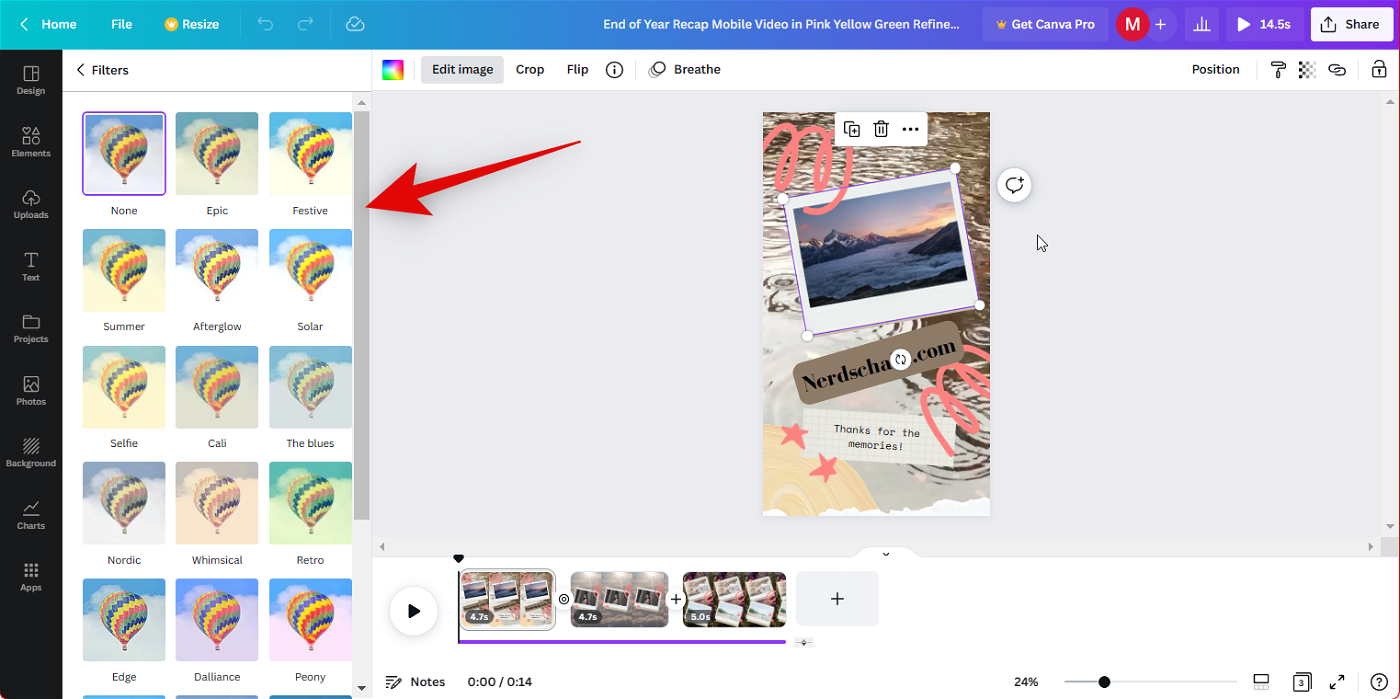This screenshot has width=1400, height=699.
Task: Add a comment with speech bubble icon
Action: pyautogui.click(x=1015, y=185)
